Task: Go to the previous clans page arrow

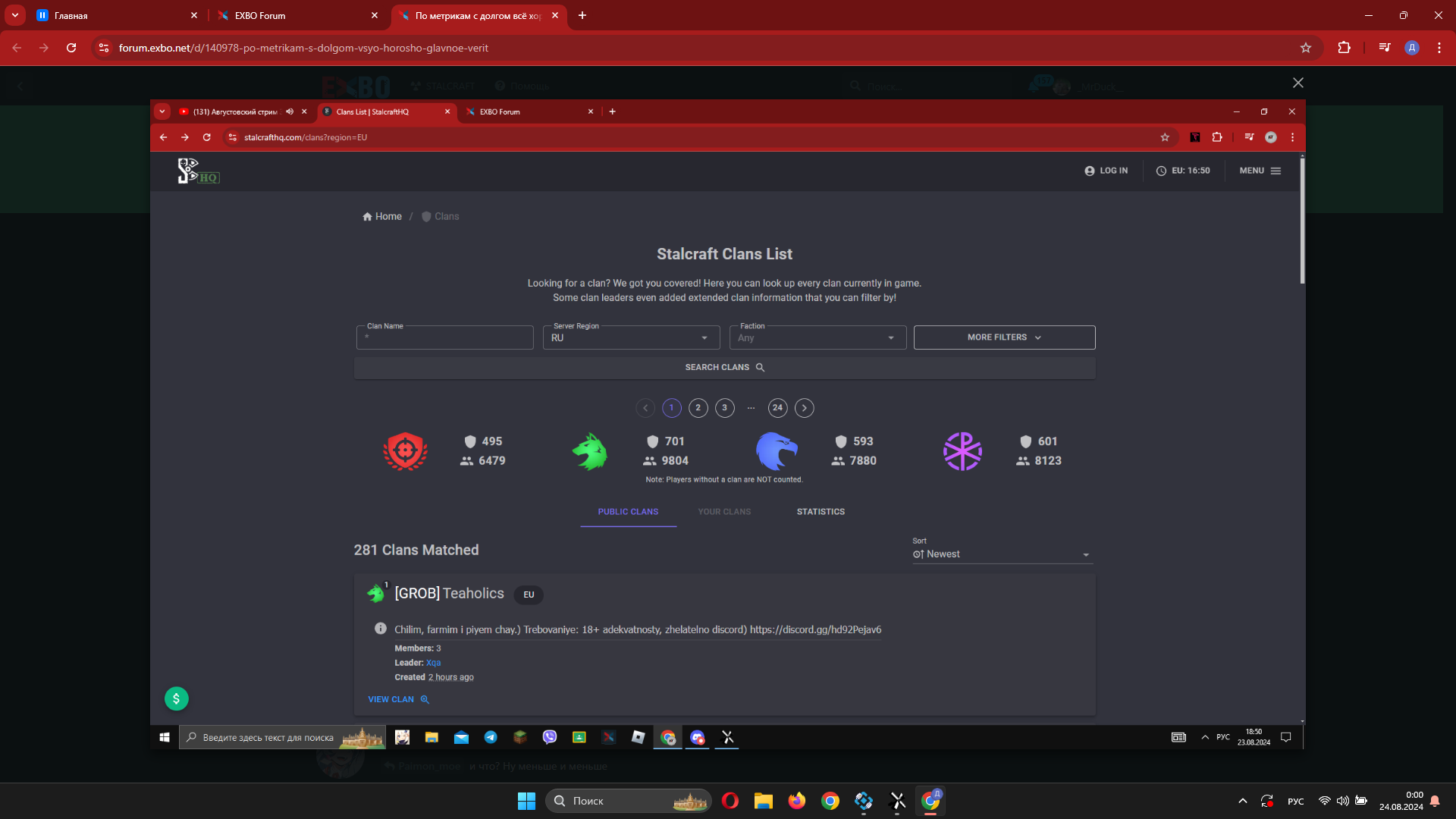Action: (x=645, y=408)
